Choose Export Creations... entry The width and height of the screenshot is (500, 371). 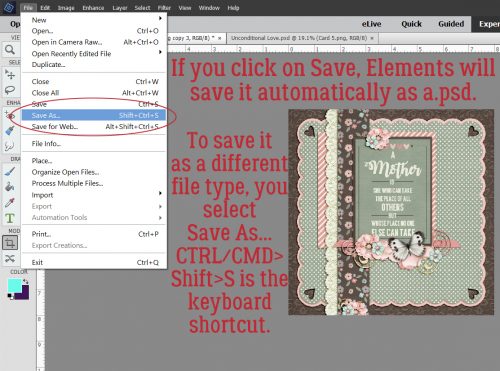tap(94, 245)
